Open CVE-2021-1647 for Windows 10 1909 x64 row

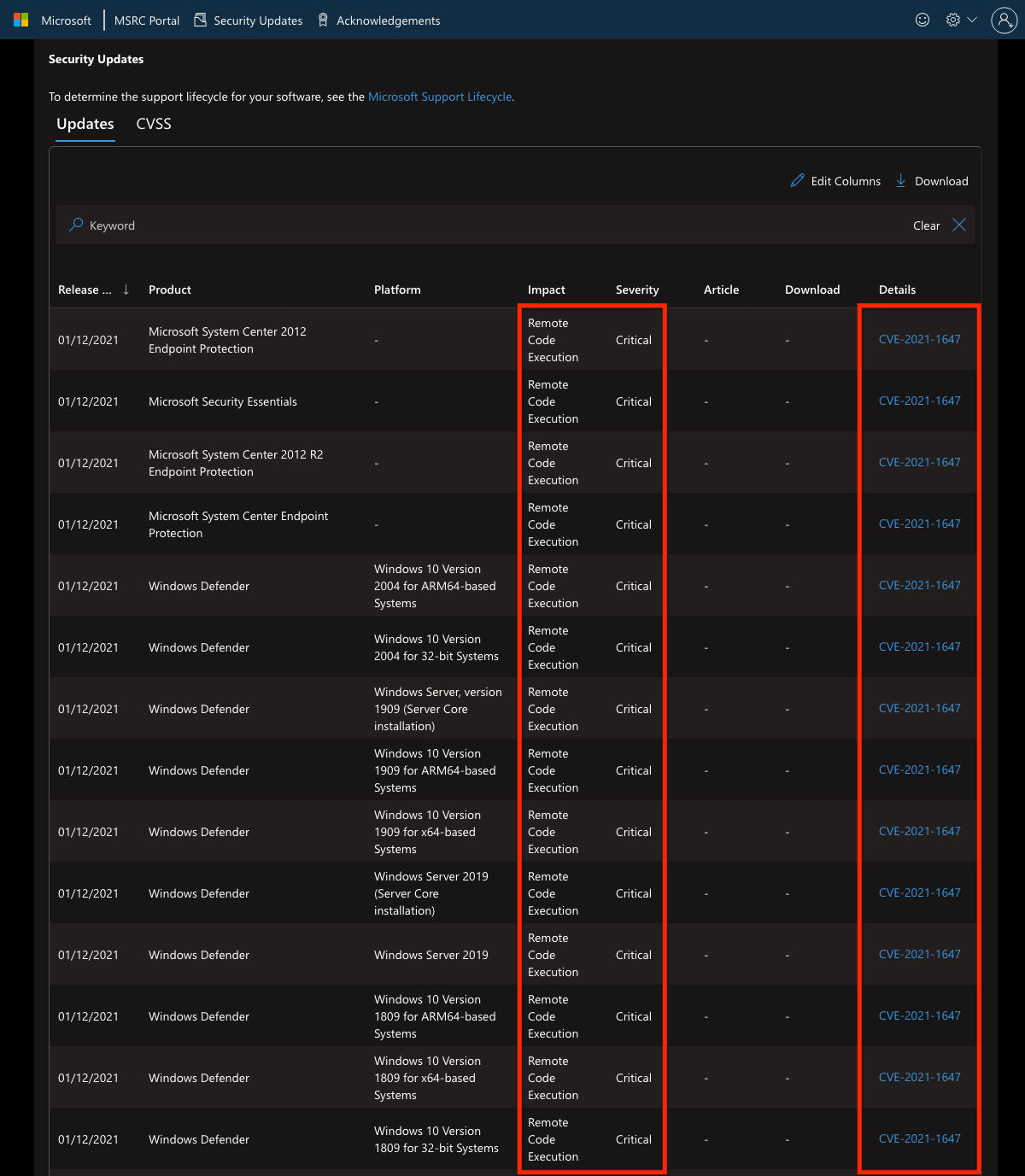pyautogui.click(x=920, y=831)
